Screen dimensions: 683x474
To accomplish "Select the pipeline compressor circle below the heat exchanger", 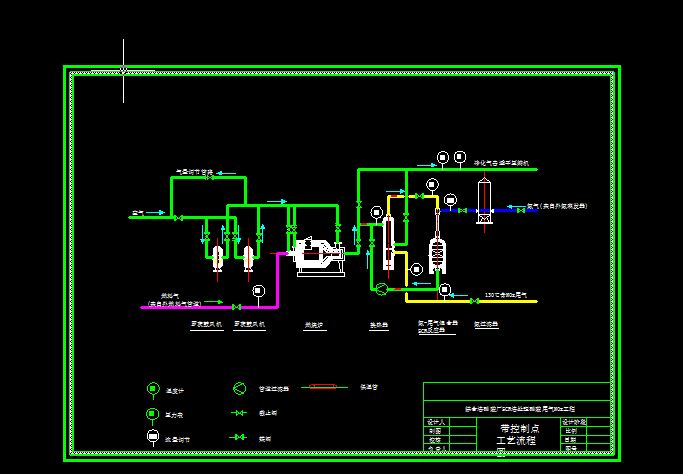I will pos(381,288).
